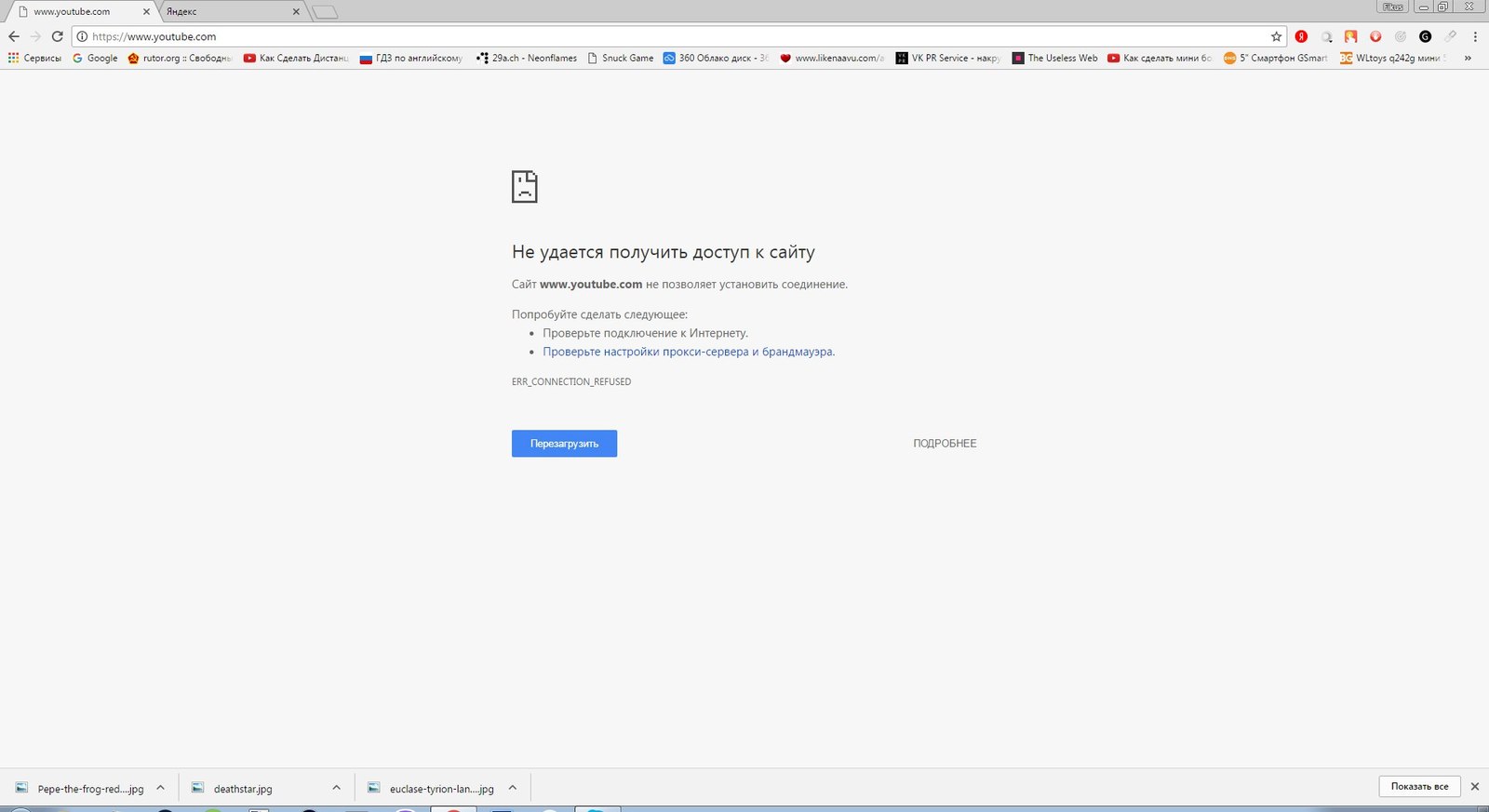Open the Сервисы apps grid bookmark
Screen dimensions: 1489x812
[34, 58]
